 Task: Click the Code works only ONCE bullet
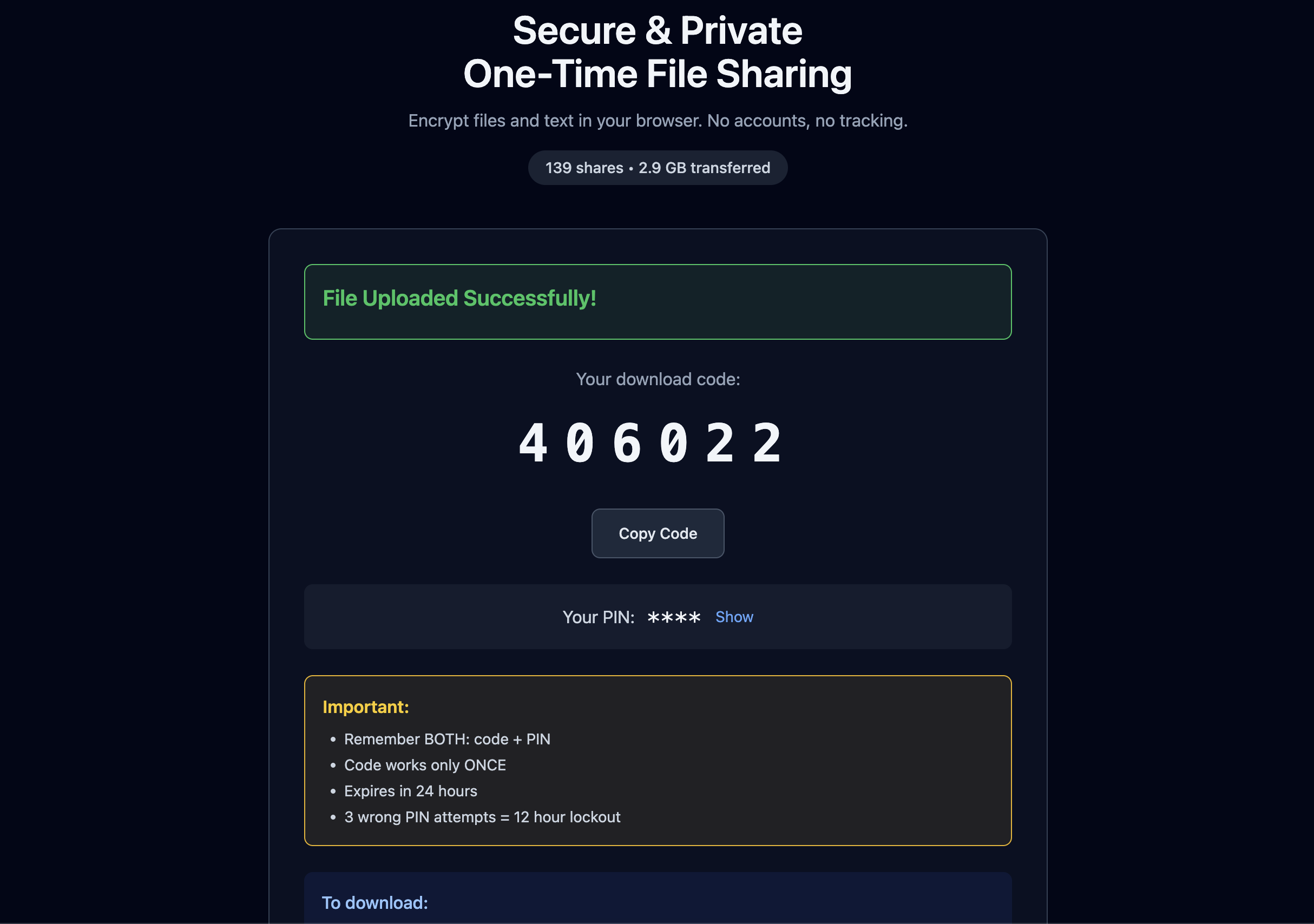click(425, 765)
